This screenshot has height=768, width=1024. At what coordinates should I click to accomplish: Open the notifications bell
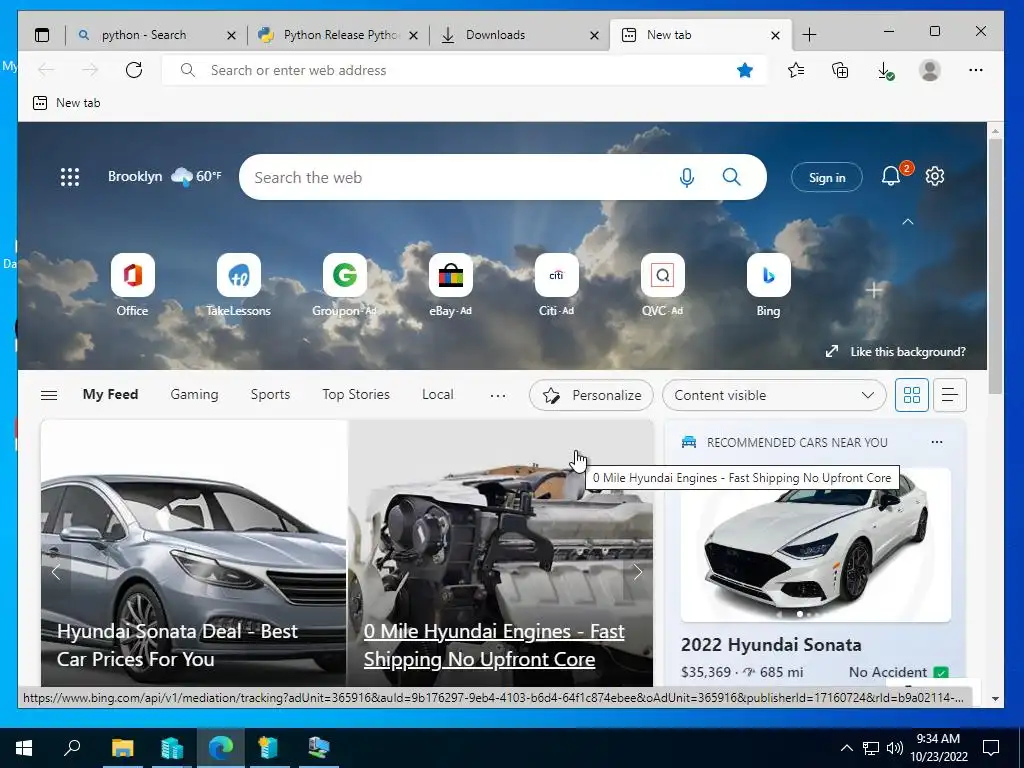891,176
